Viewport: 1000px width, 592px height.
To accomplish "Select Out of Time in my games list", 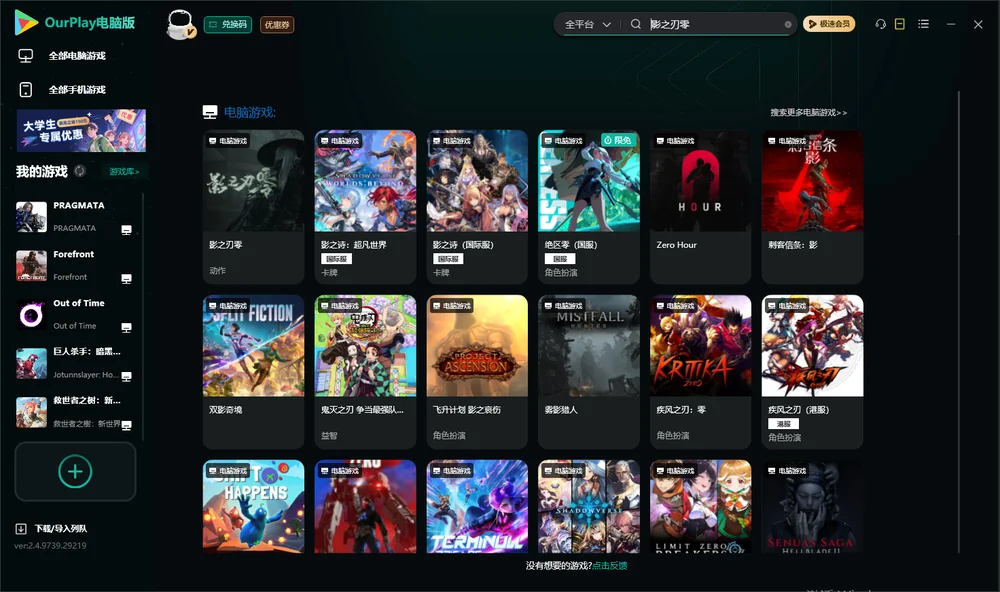I will (x=75, y=314).
